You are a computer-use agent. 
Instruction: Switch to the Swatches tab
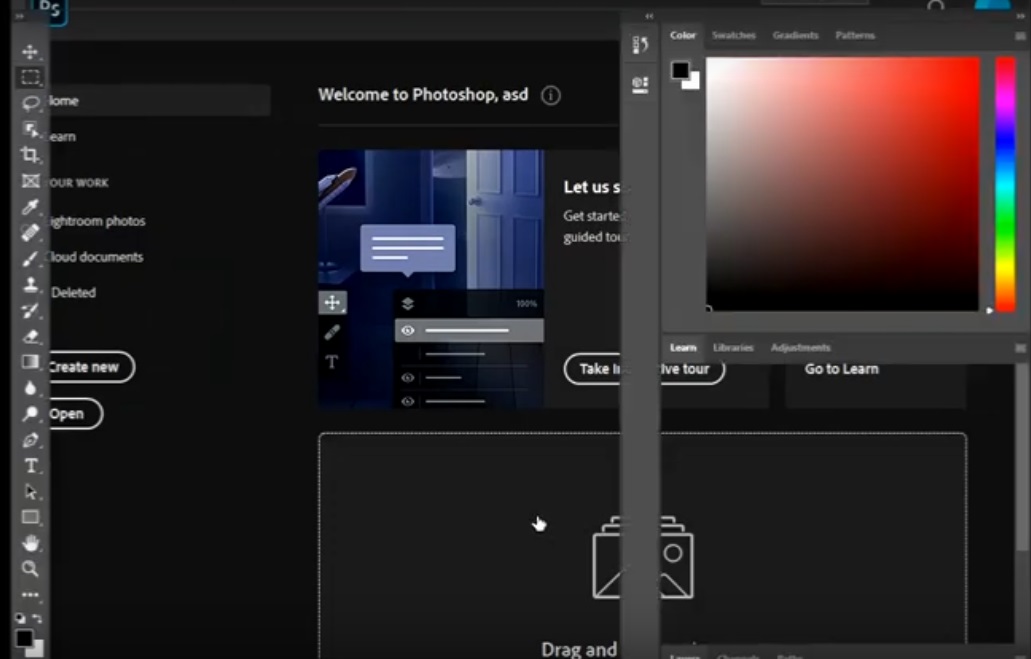click(734, 35)
